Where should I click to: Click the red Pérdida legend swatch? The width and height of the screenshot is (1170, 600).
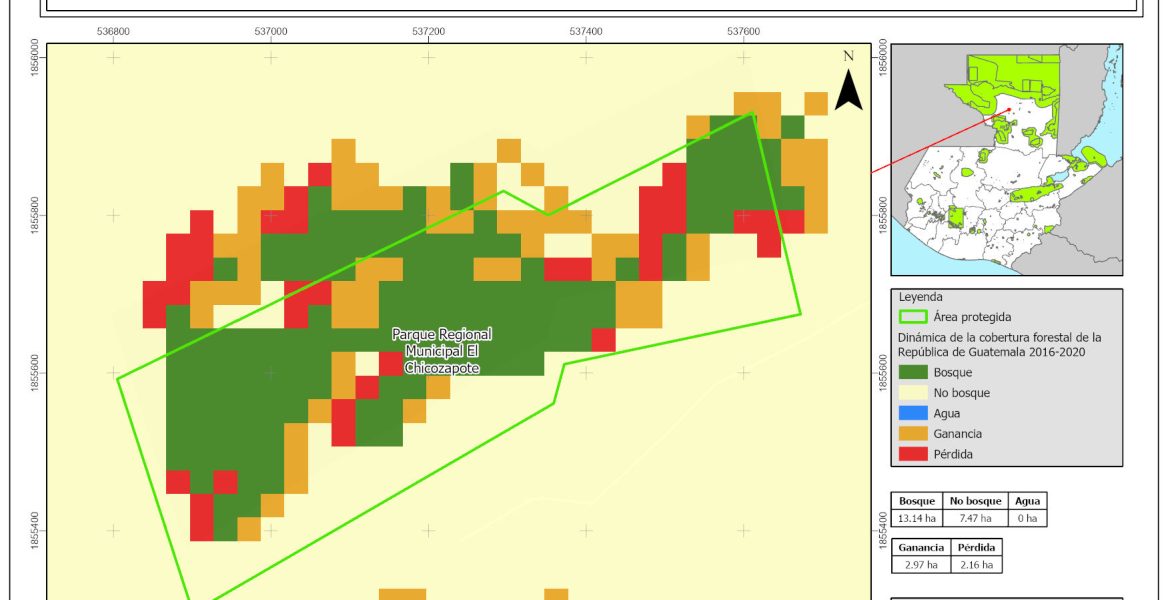click(x=911, y=454)
